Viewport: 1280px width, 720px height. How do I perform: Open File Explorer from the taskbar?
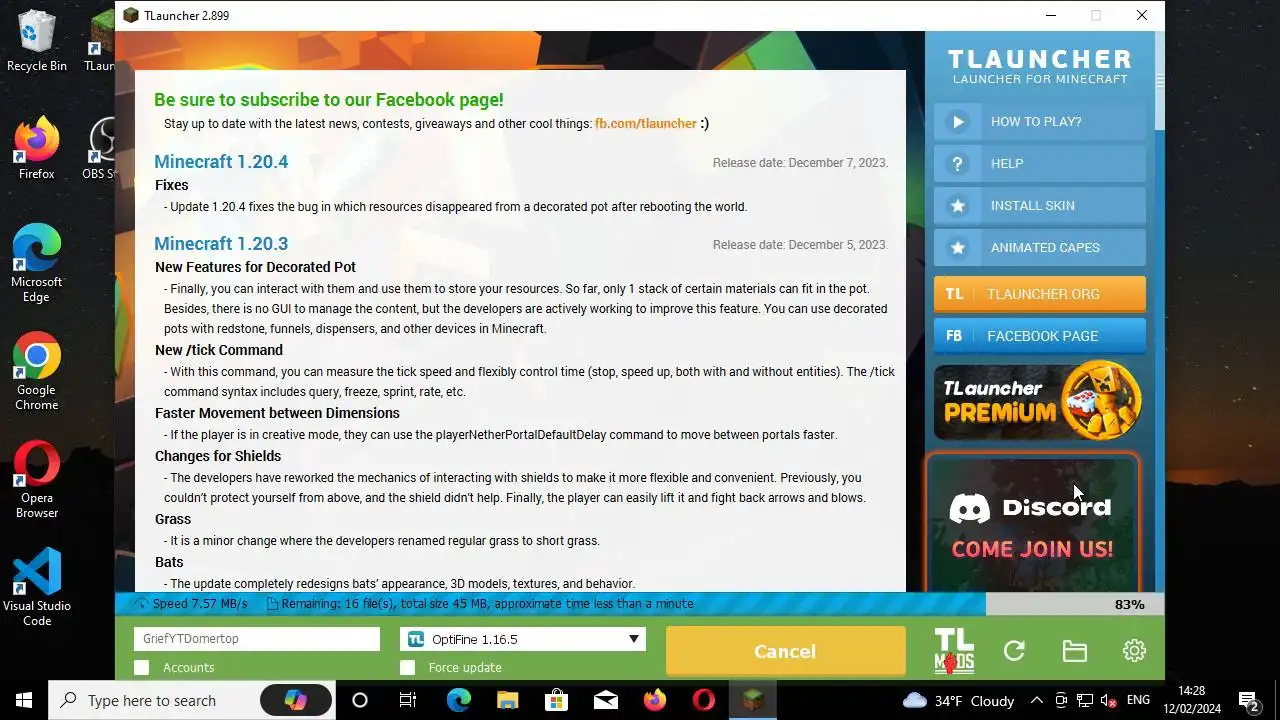point(507,700)
